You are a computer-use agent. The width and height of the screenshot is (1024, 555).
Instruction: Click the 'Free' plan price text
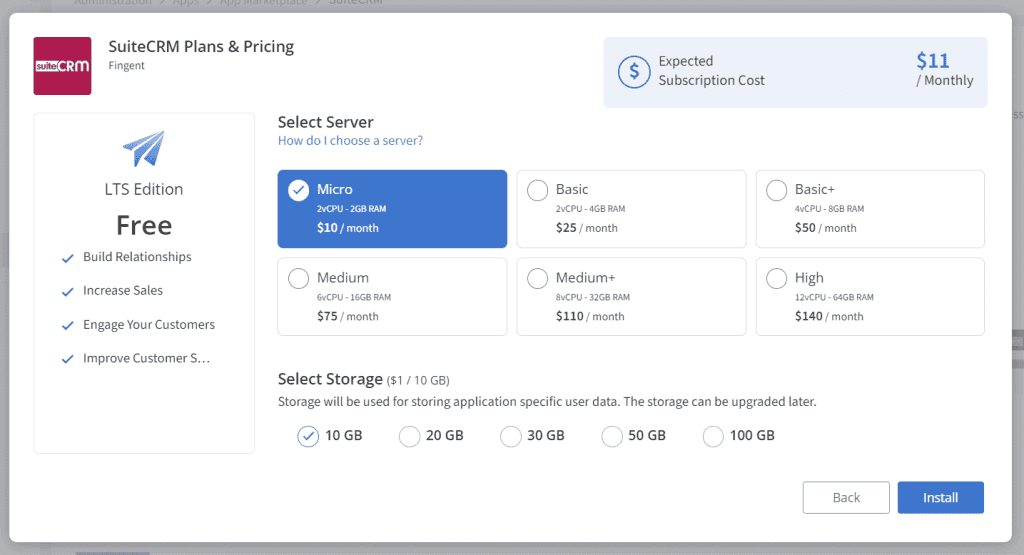pyautogui.click(x=144, y=225)
